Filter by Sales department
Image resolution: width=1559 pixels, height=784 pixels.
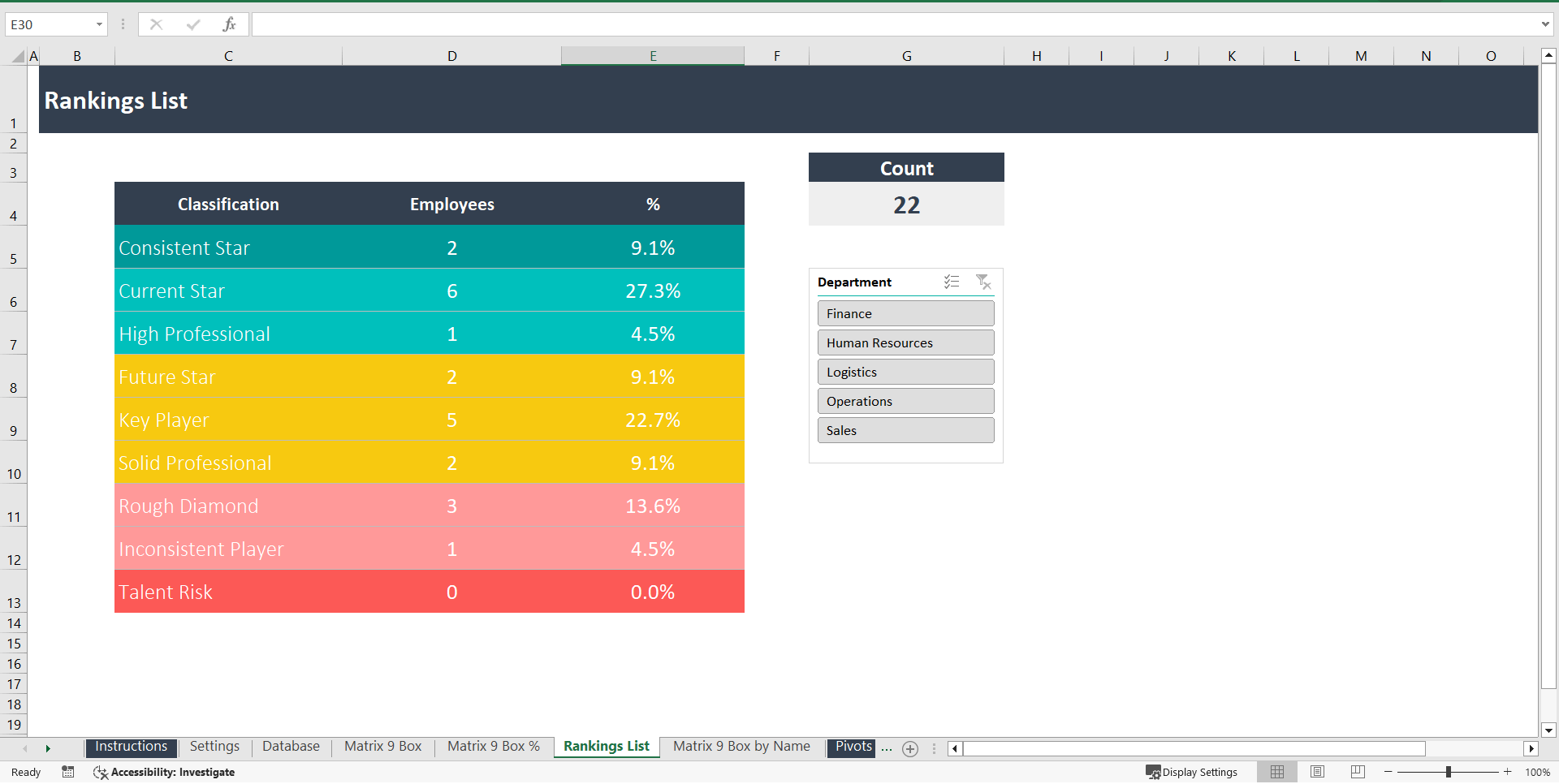pos(906,430)
